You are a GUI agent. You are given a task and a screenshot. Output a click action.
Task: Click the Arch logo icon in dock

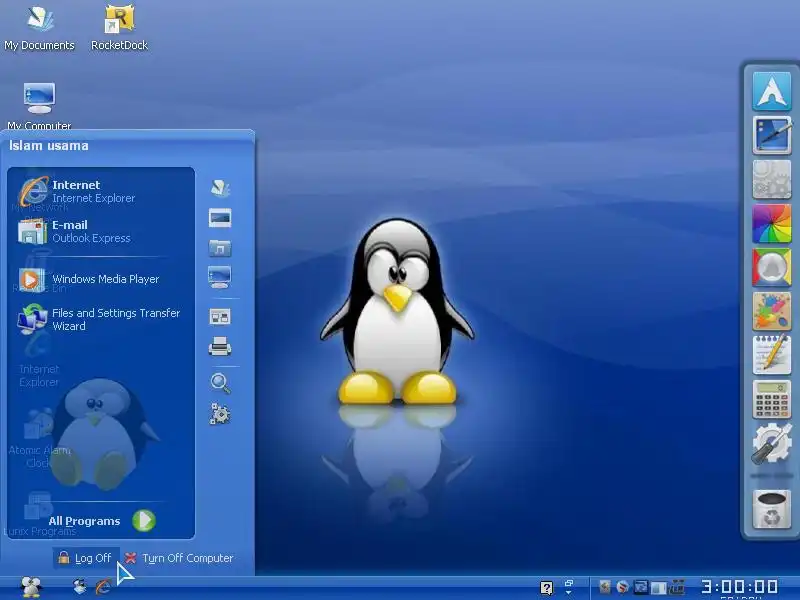coord(771,91)
